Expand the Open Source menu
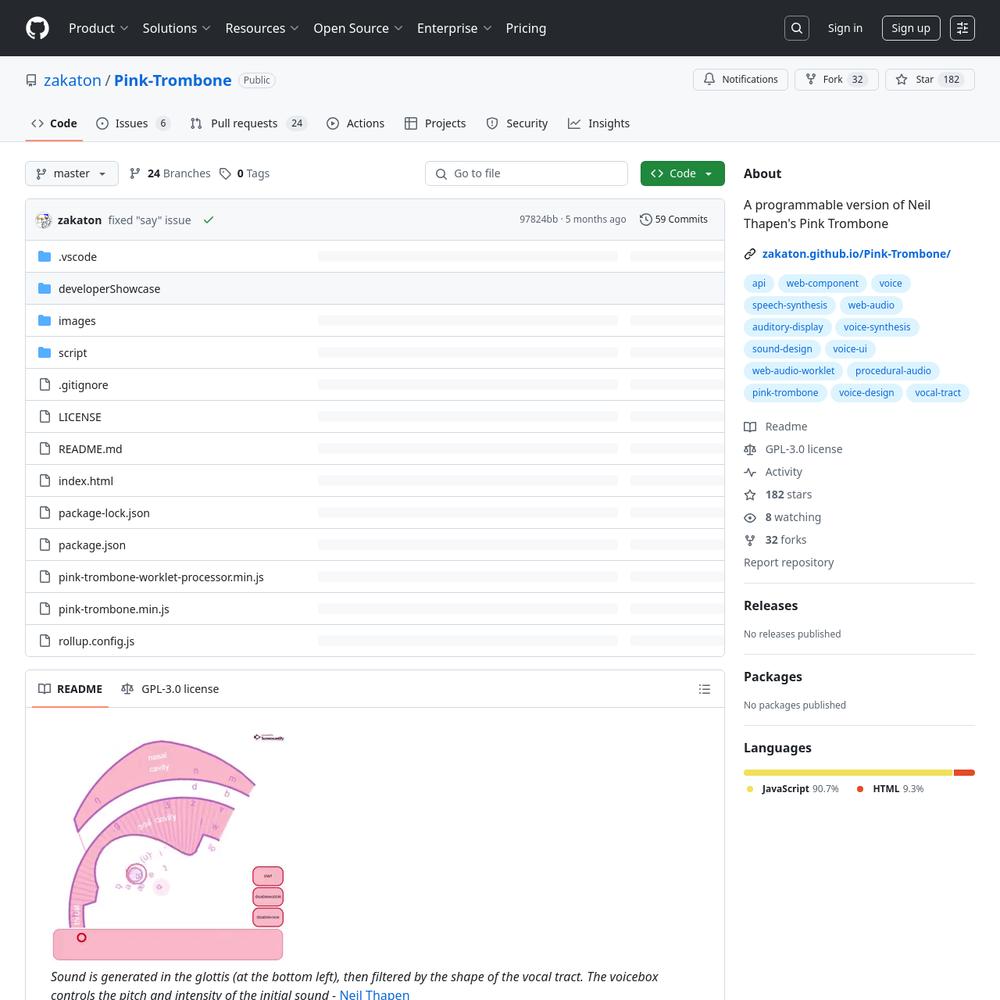 (x=358, y=28)
